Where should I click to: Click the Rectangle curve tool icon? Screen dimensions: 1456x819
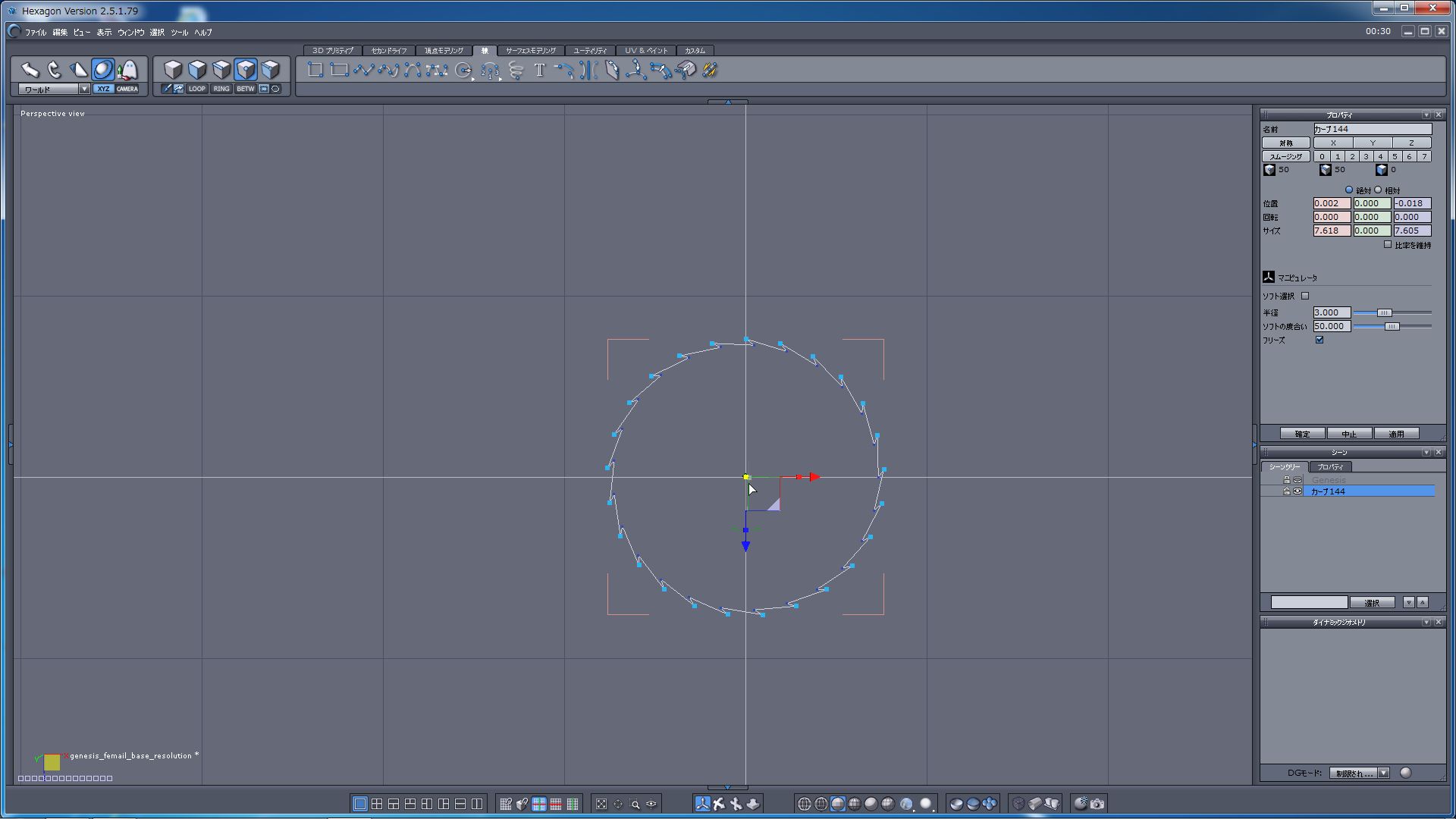pos(339,71)
